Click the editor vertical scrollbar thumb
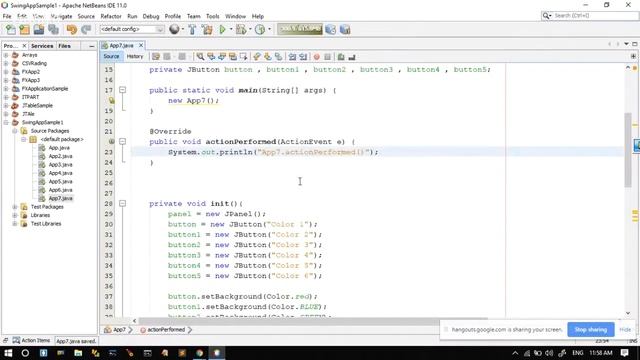640x360 pixels. (628, 150)
